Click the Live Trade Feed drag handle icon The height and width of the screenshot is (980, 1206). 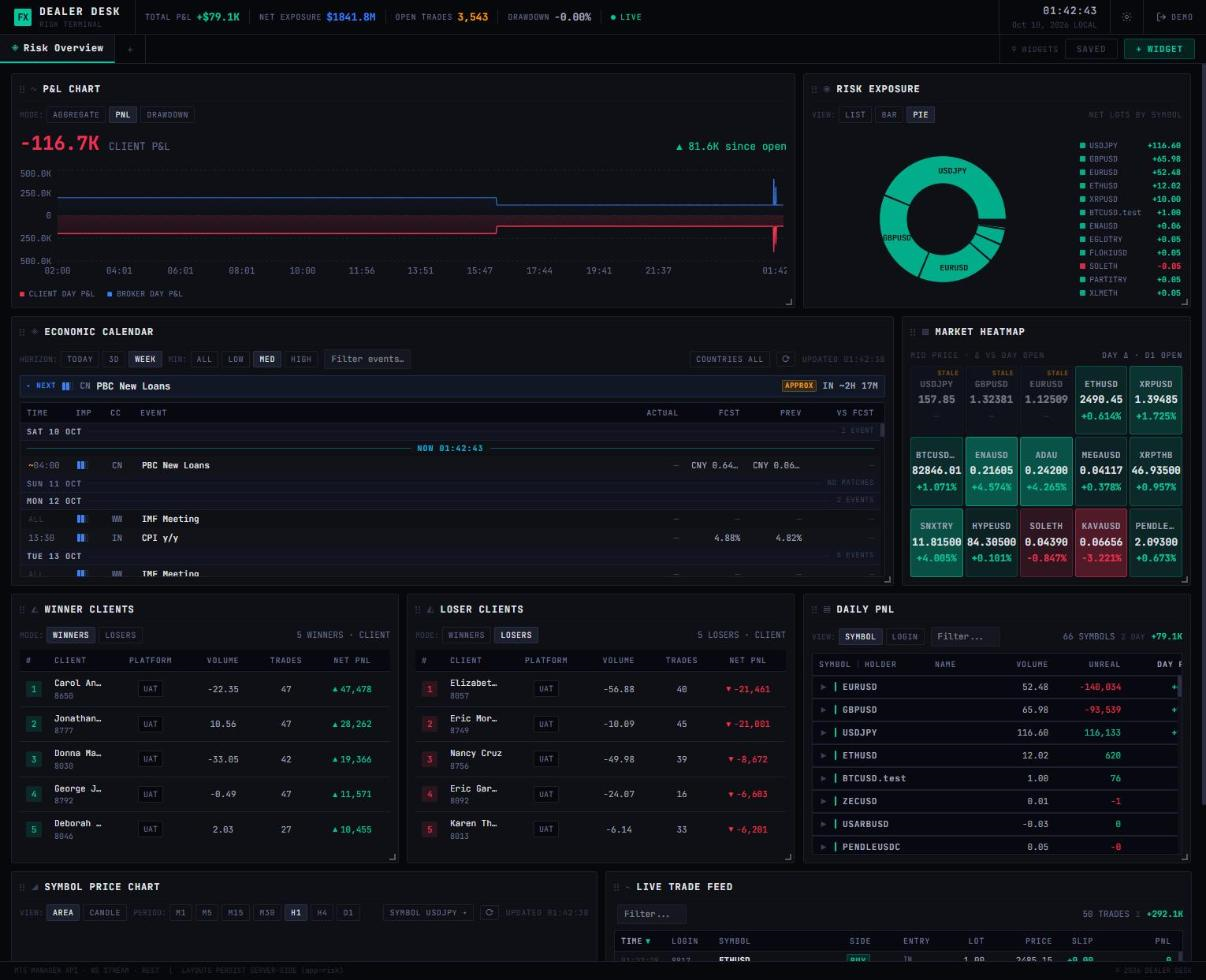point(616,887)
